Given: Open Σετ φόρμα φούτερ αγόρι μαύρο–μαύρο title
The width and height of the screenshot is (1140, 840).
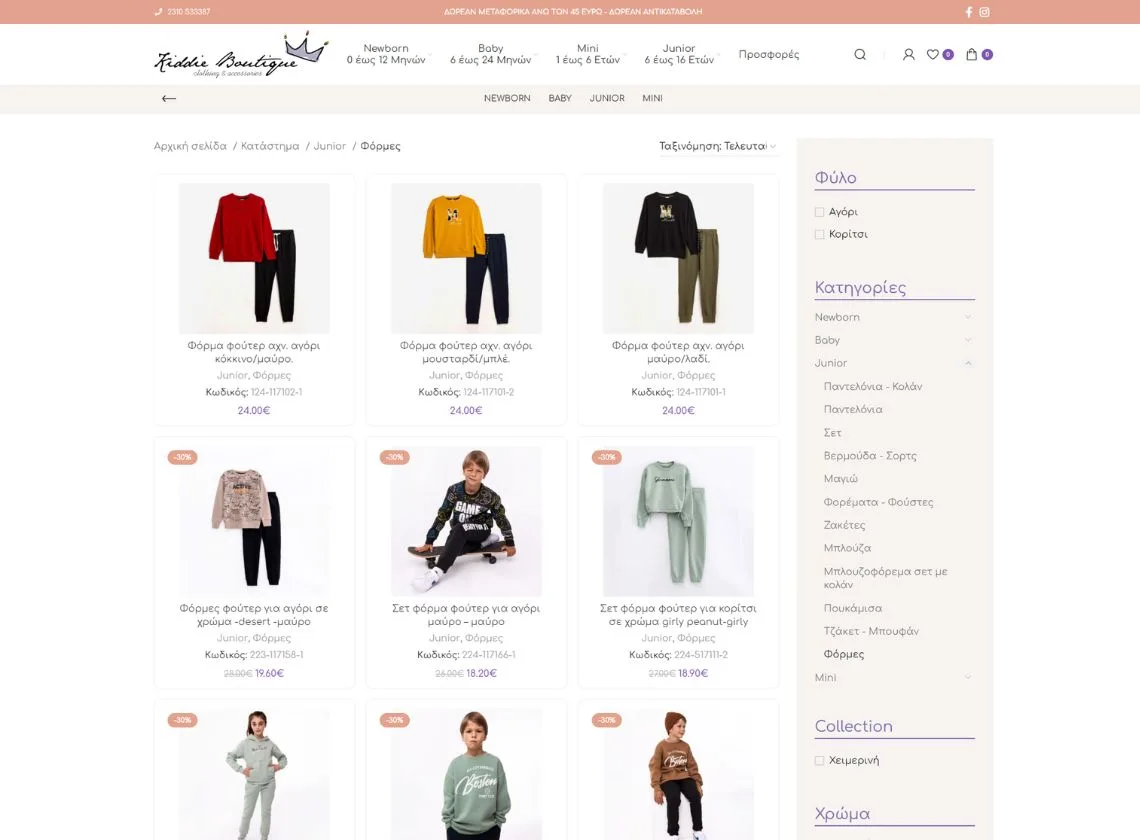Looking at the screenshot, I should tap(466, 615).
